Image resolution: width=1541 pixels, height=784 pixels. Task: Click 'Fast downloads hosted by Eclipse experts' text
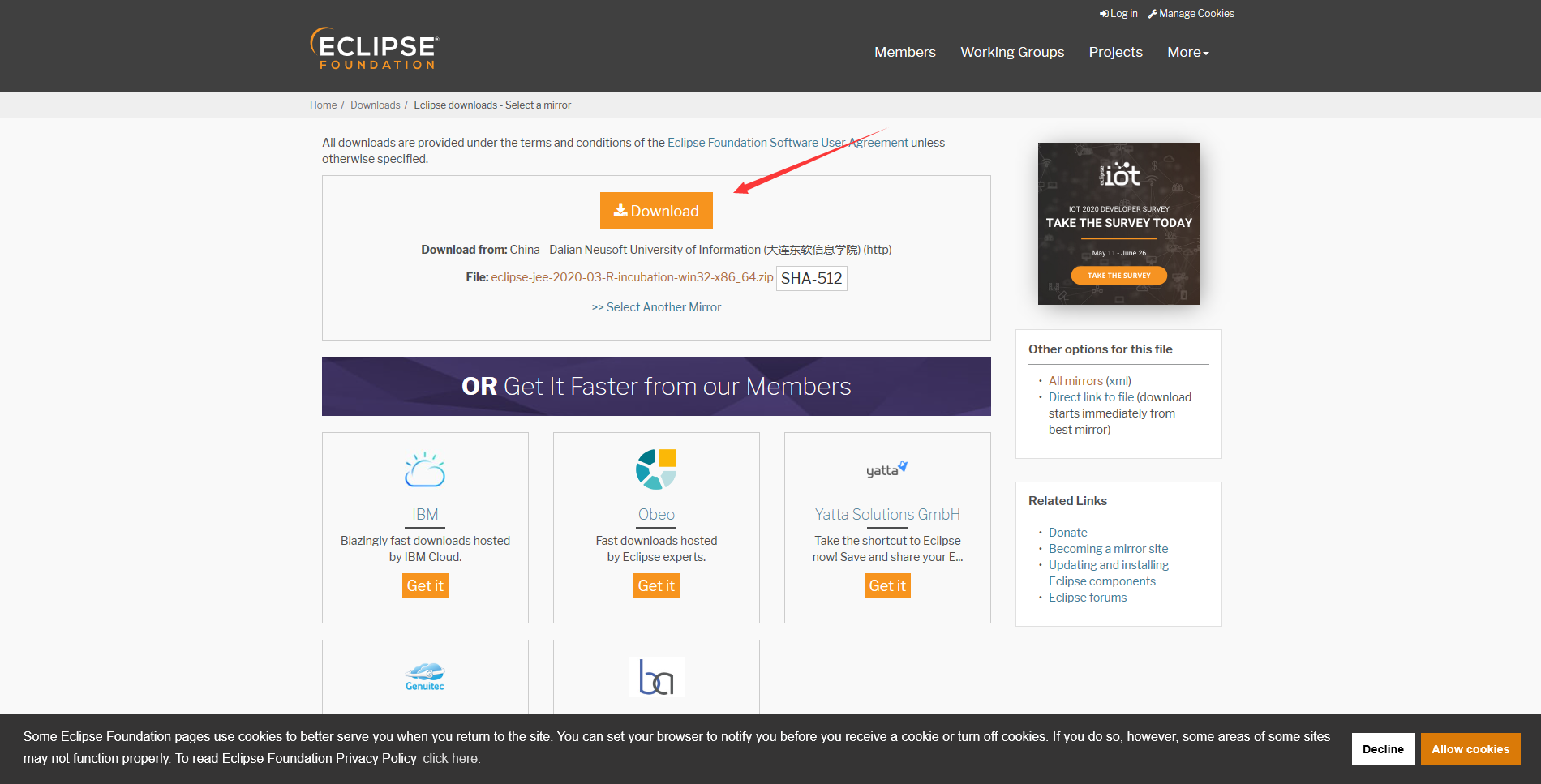pyautogui.click(x=656, y=549)
